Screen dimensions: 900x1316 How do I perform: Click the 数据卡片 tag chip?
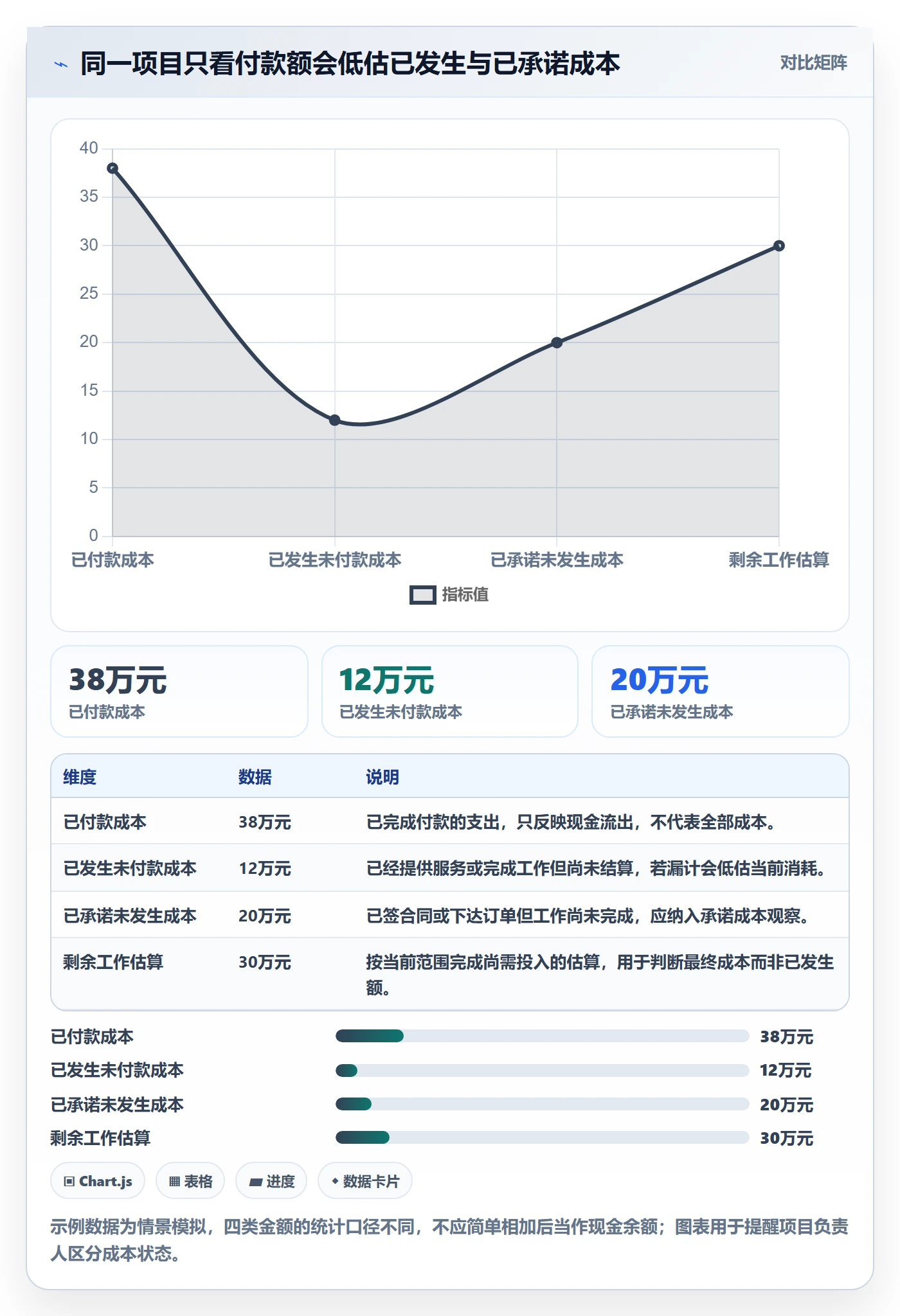point(365,1181)
